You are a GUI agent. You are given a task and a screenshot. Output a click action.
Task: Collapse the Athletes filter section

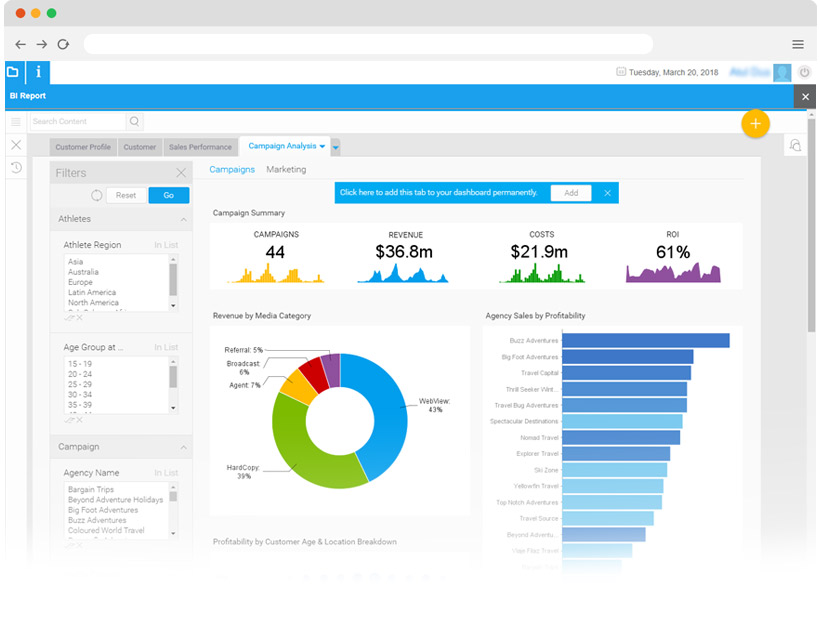(183, 219)
